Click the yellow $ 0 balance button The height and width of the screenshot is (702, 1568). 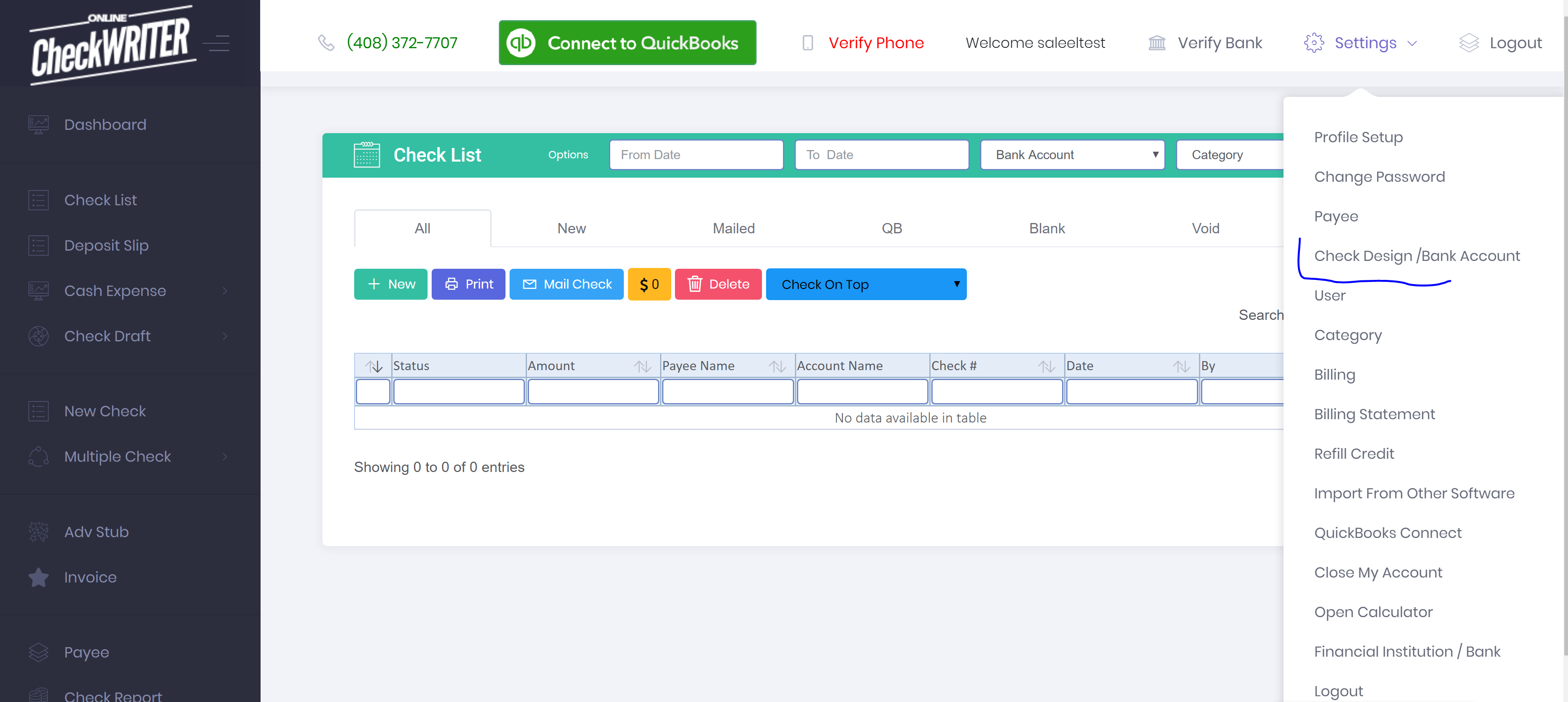coord(649,285)
